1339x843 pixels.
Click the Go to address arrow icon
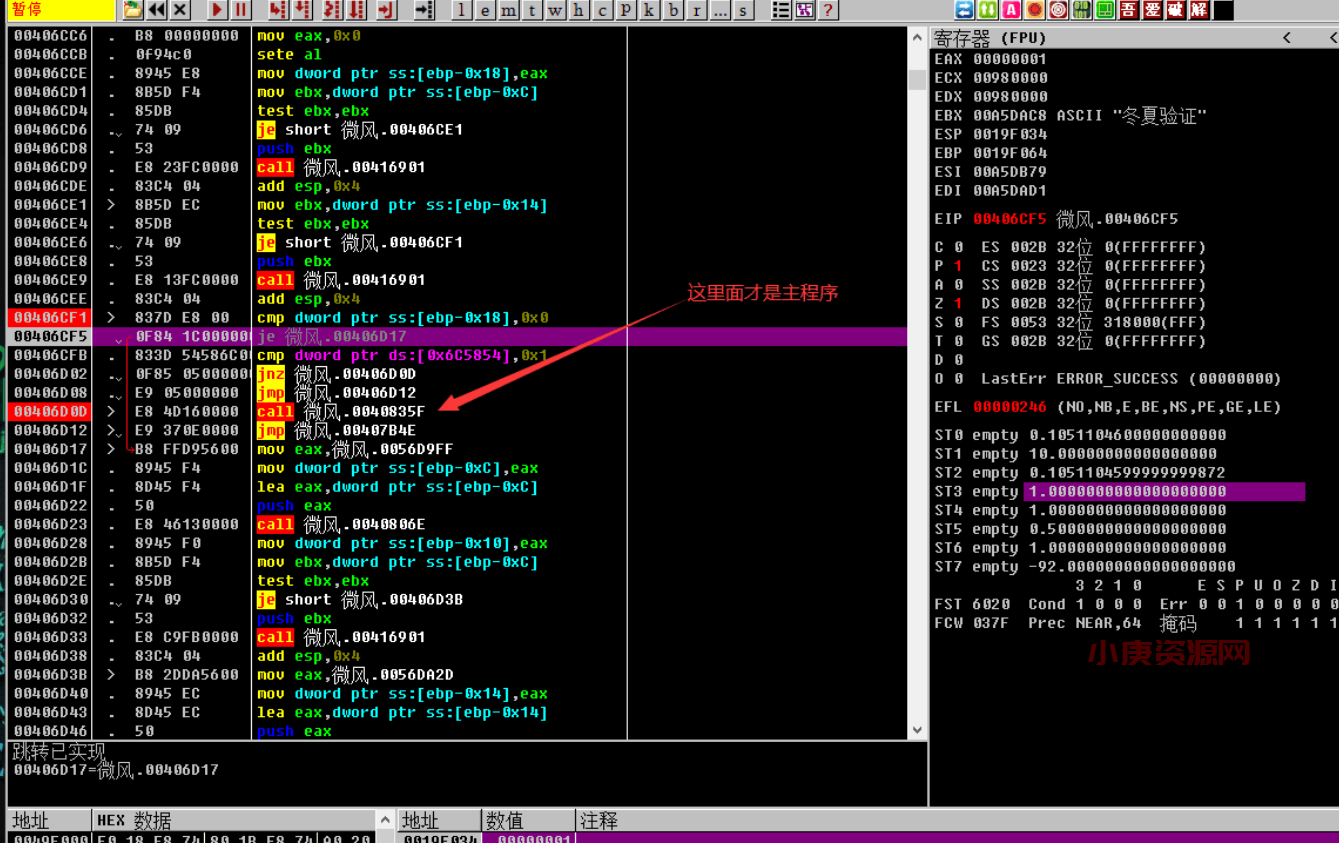click(424, 10)
